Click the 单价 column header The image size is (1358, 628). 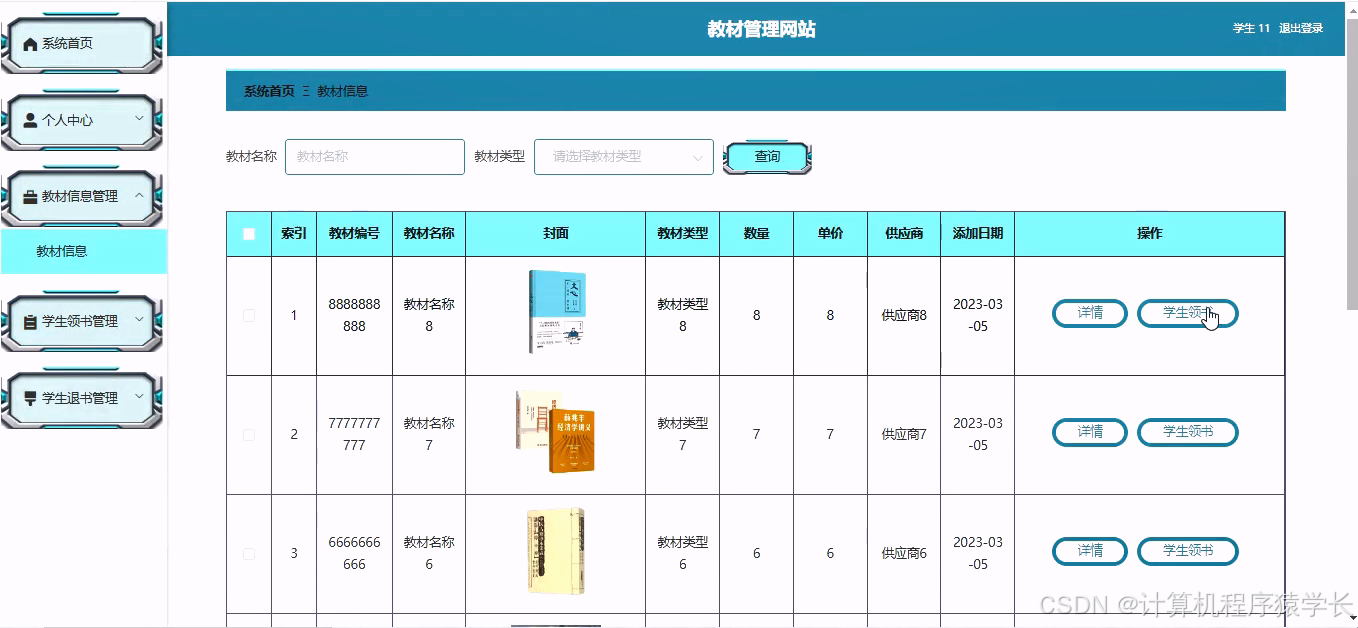(x=830, y=234)
